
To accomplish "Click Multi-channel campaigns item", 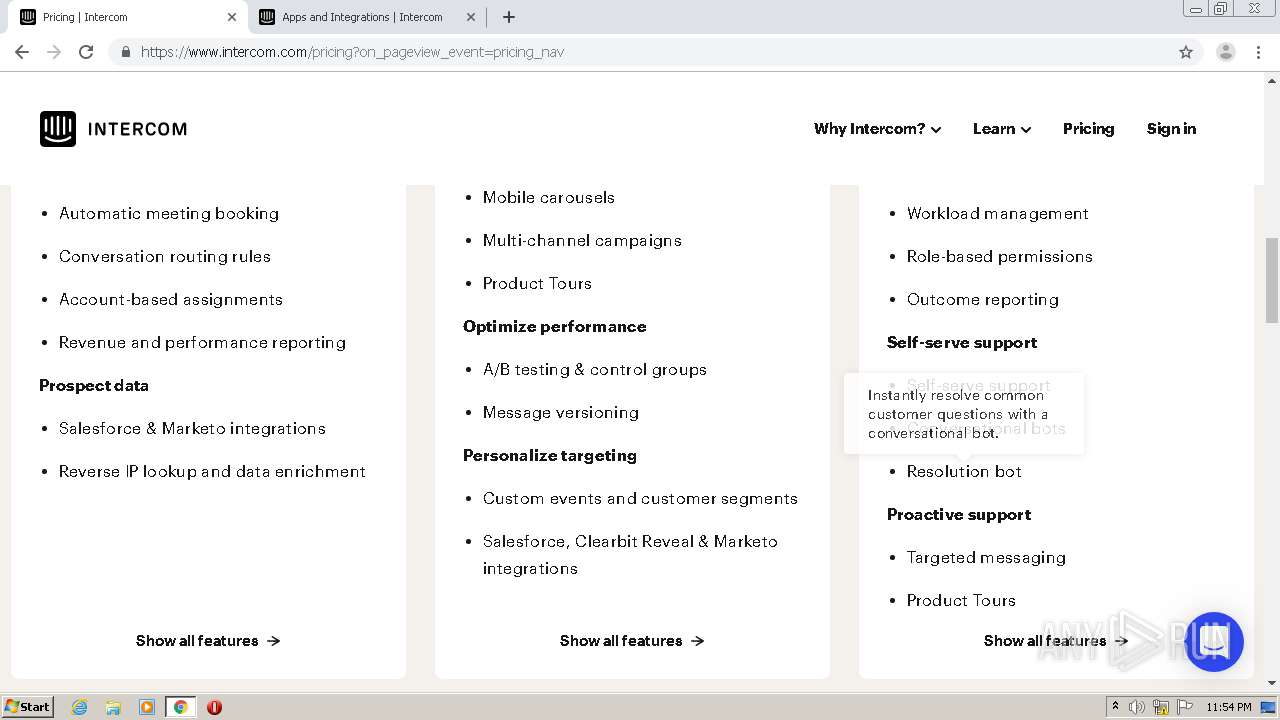I will (x=582, y=240).
